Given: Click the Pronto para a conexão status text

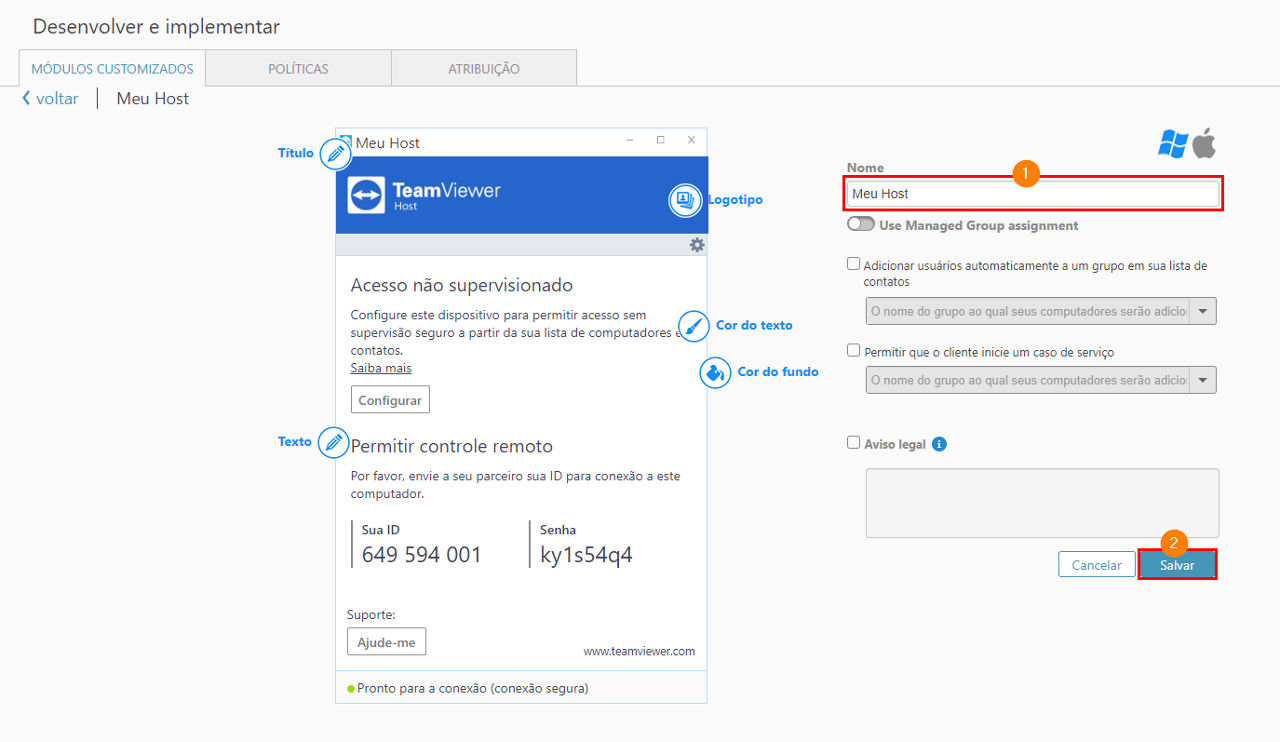Looking at the screenshot, I should [473, 689].
